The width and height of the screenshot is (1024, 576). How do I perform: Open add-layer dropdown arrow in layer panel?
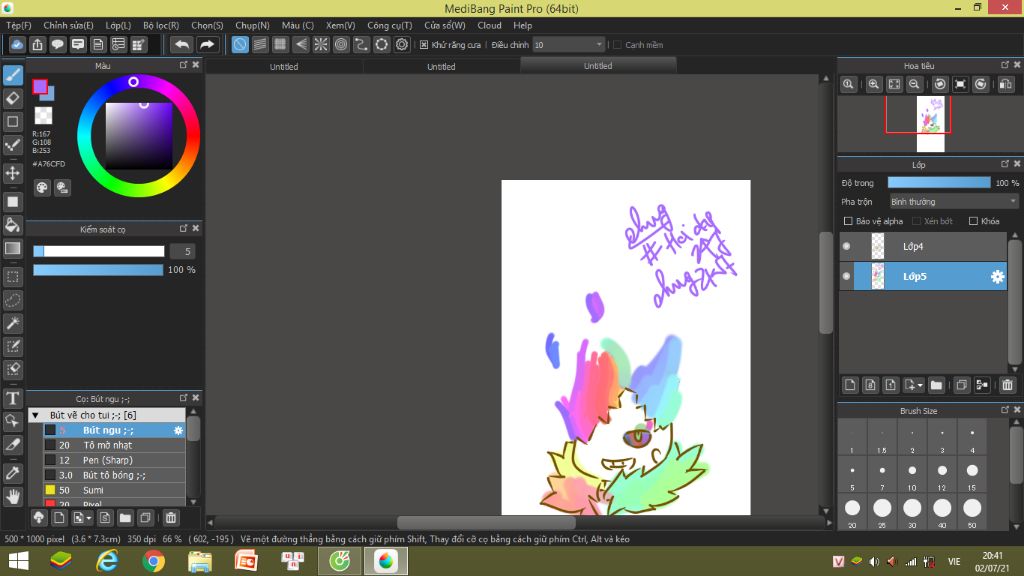(920, 385)
